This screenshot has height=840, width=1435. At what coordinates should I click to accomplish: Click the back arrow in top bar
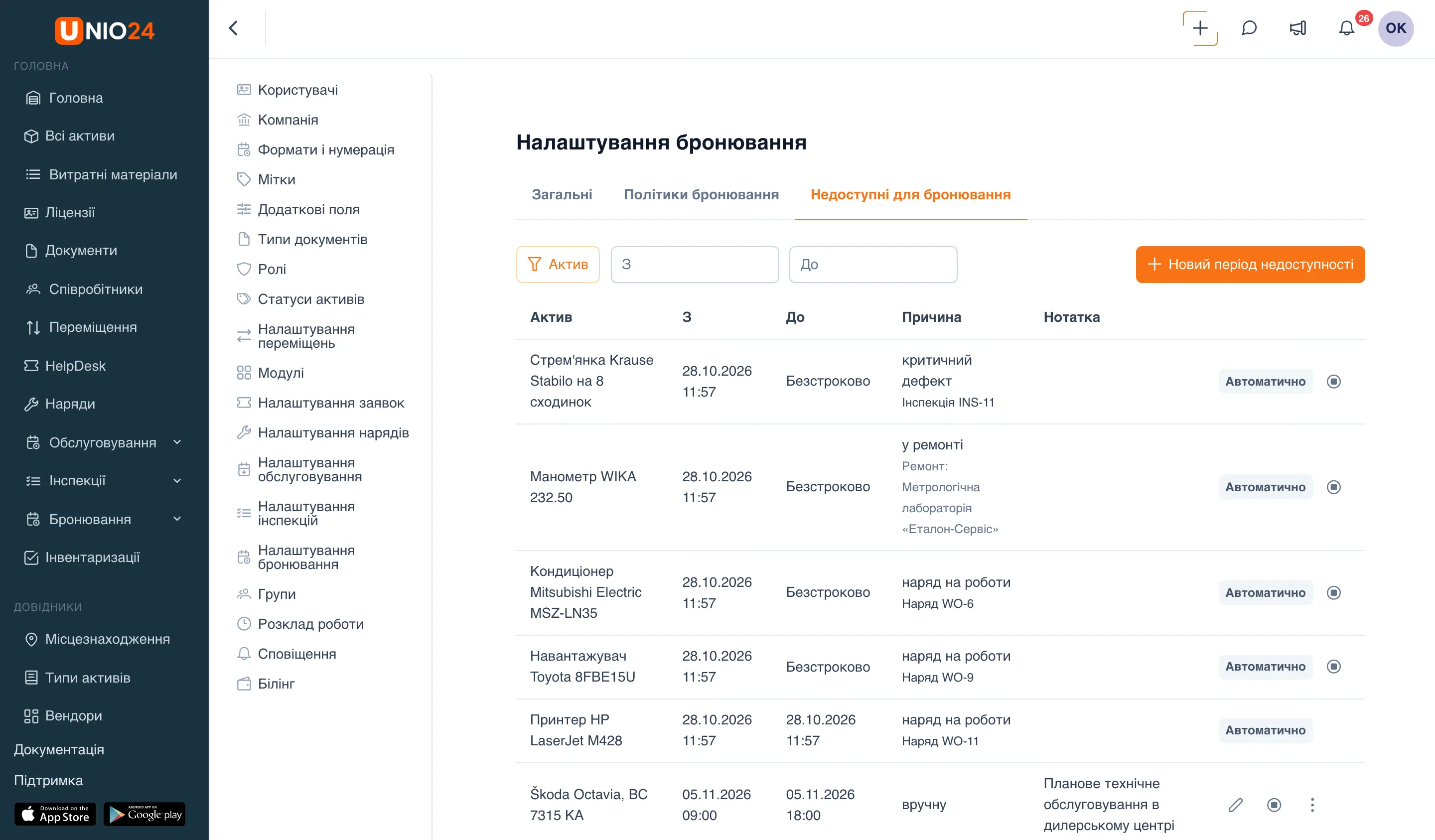(x=234, y=28)
